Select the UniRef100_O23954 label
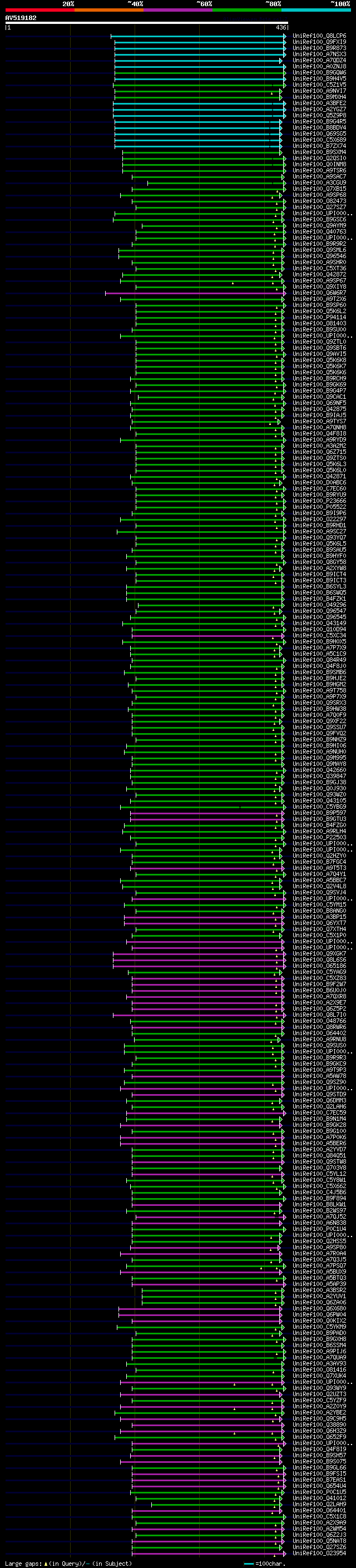356x1568 pixels. pyautogui.click(x=319, y=1554)
